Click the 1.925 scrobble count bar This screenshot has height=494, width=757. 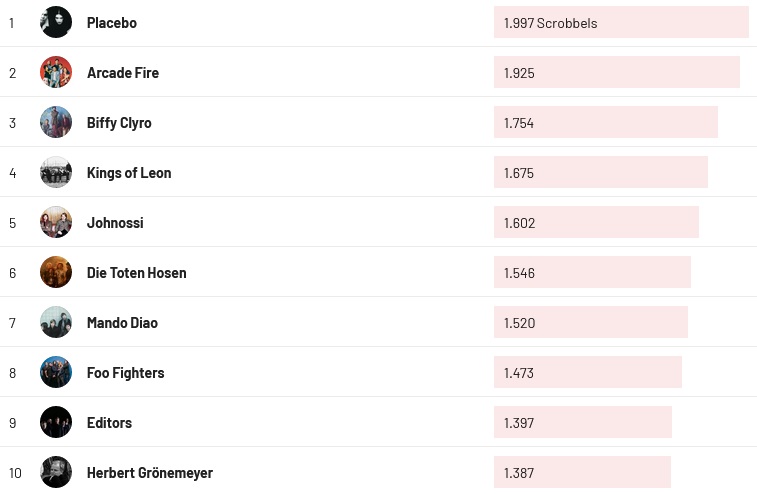pyautogui.click(x=616, y=72)
